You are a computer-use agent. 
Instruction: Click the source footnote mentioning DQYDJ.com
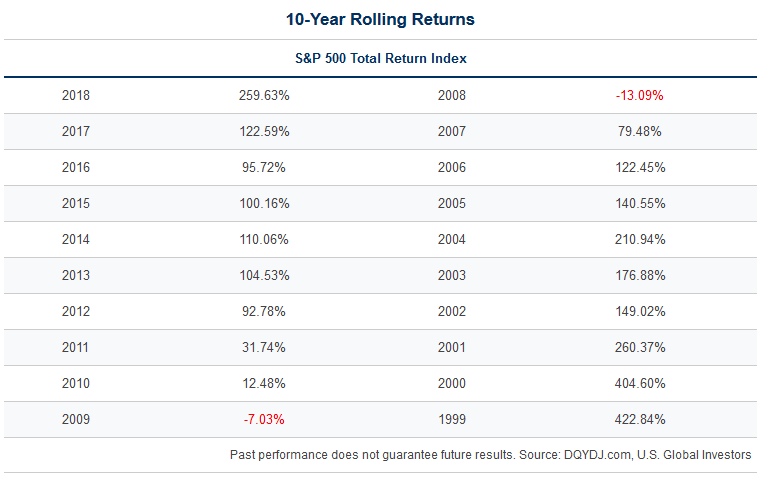pyautogui.click(x=490, y=455)
